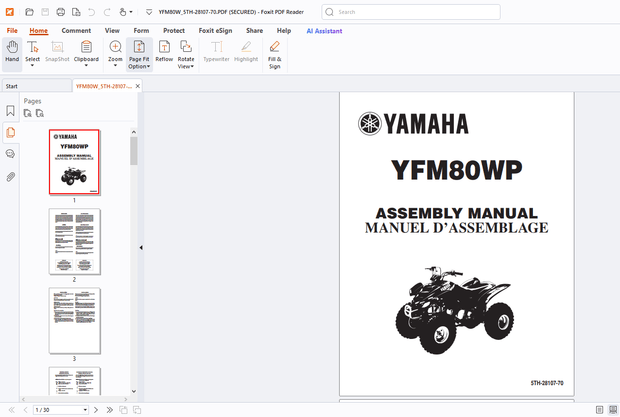
Task: Click the SnapShot tool
Action: tap(57, 52)
